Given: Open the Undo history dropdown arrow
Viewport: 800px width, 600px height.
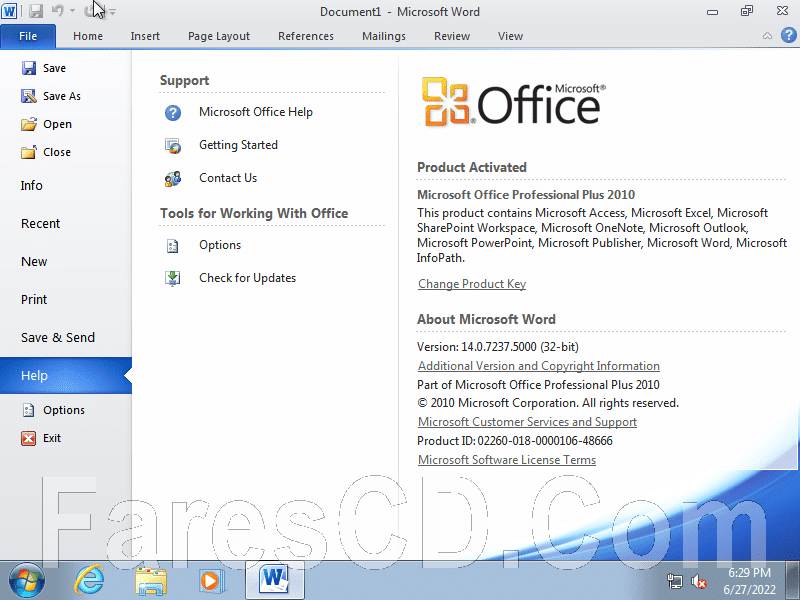Looking at the screenshot, I should (x=72, y=11).
